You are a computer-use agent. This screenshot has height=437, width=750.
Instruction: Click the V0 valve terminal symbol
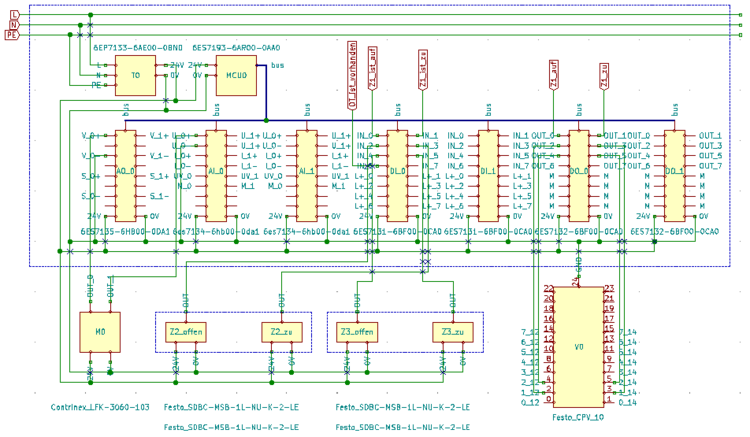(x=578, y=348)
